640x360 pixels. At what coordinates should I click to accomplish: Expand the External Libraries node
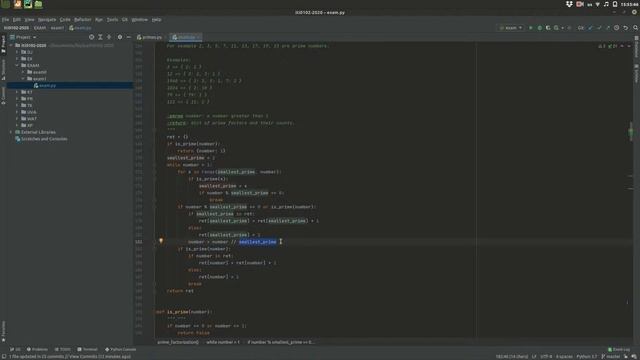tap(11, 132)
